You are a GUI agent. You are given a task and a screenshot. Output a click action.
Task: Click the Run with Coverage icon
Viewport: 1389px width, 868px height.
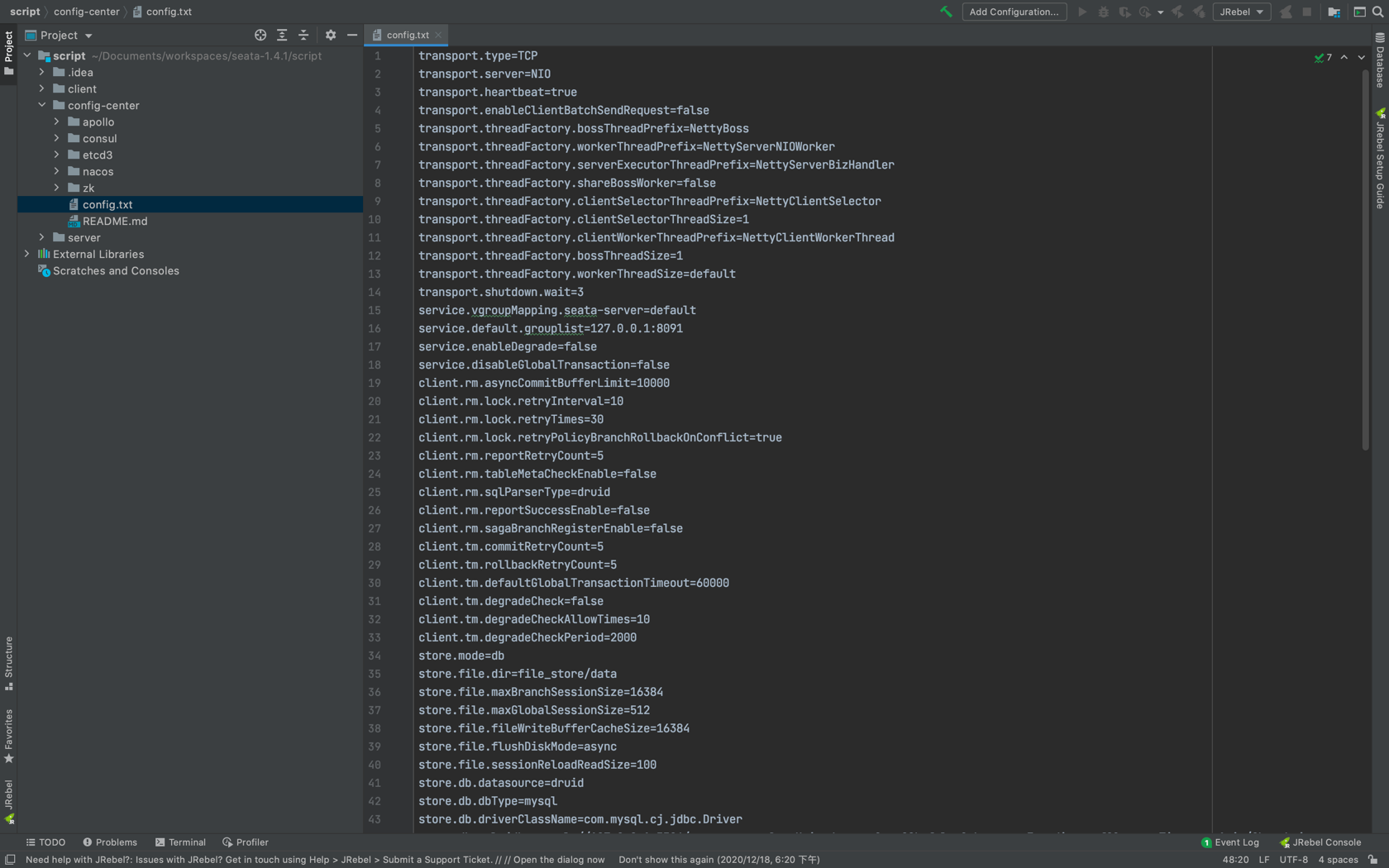pos(1124,12)
